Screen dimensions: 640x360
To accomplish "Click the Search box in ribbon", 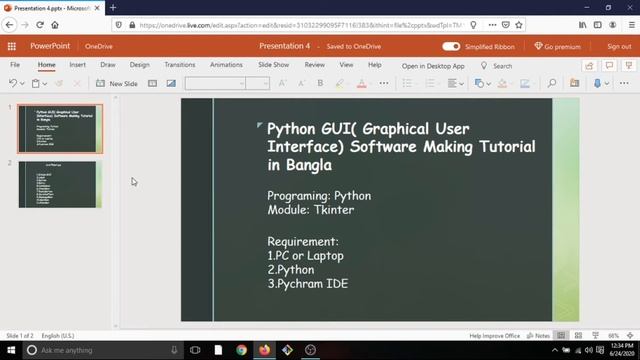I will click(497, 66).
